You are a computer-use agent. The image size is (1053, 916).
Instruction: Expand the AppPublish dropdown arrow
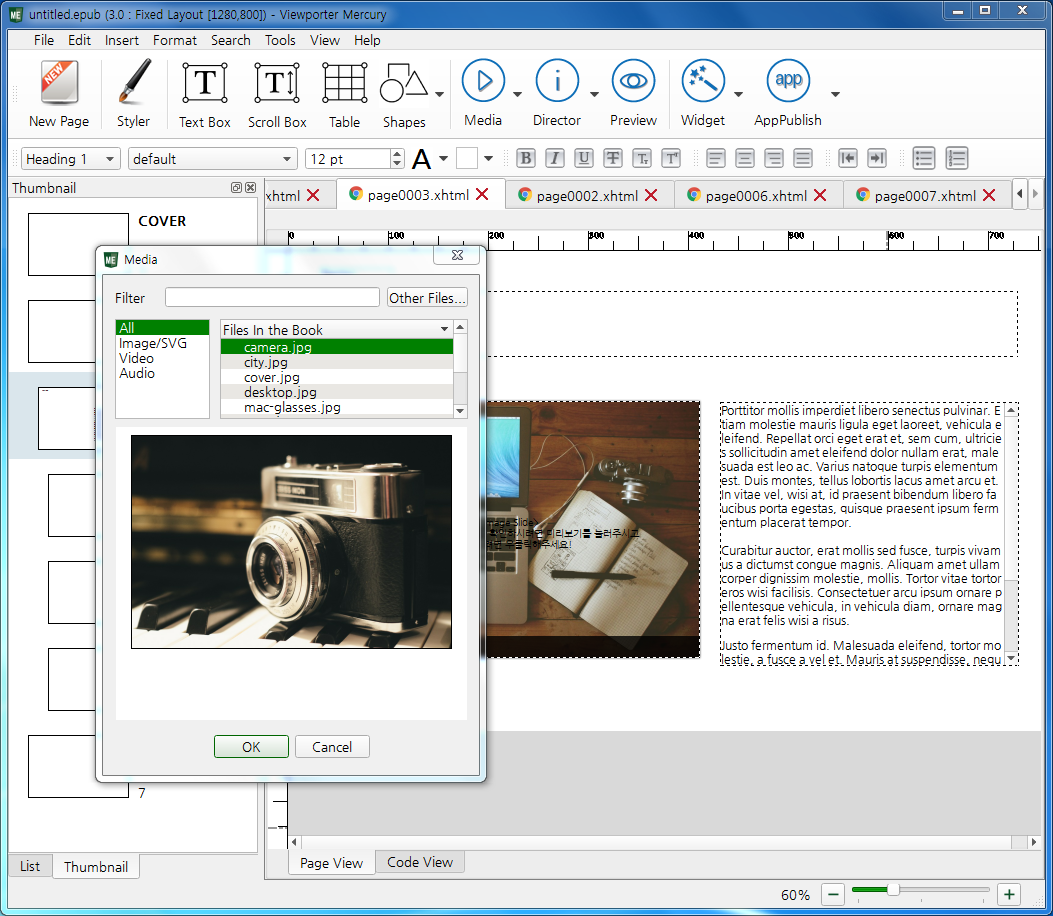[x=835, y=94]
